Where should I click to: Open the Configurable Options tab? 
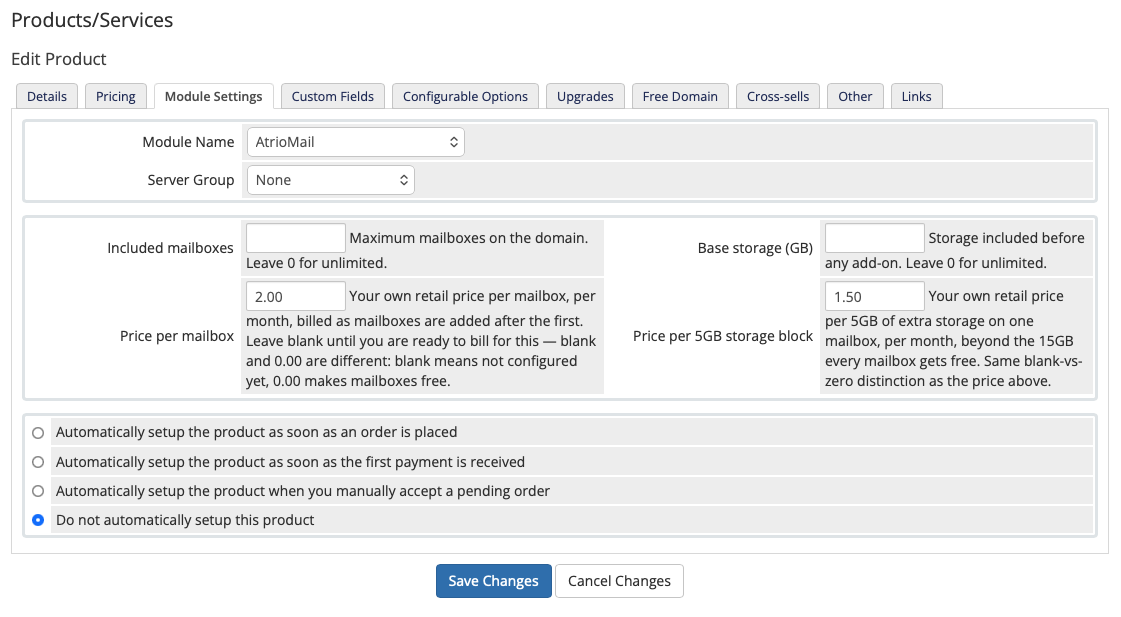[465, 97]
